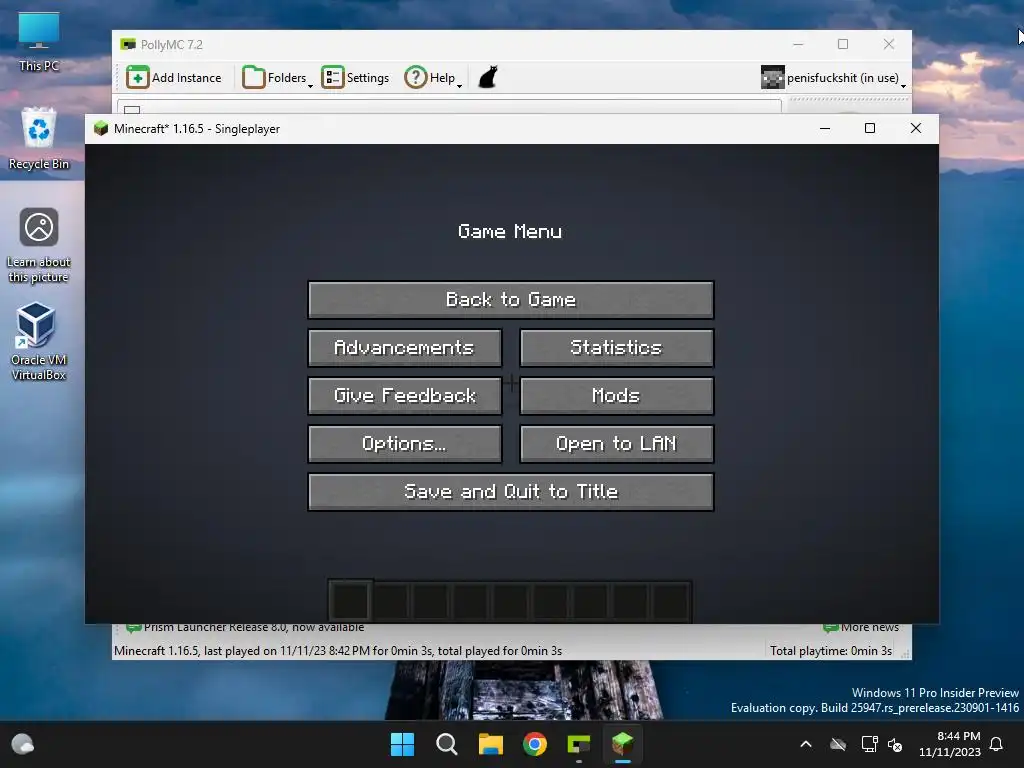Screen dimensions: 1024x768
Task: Close the Minecraft window
Action: (916, 129)
